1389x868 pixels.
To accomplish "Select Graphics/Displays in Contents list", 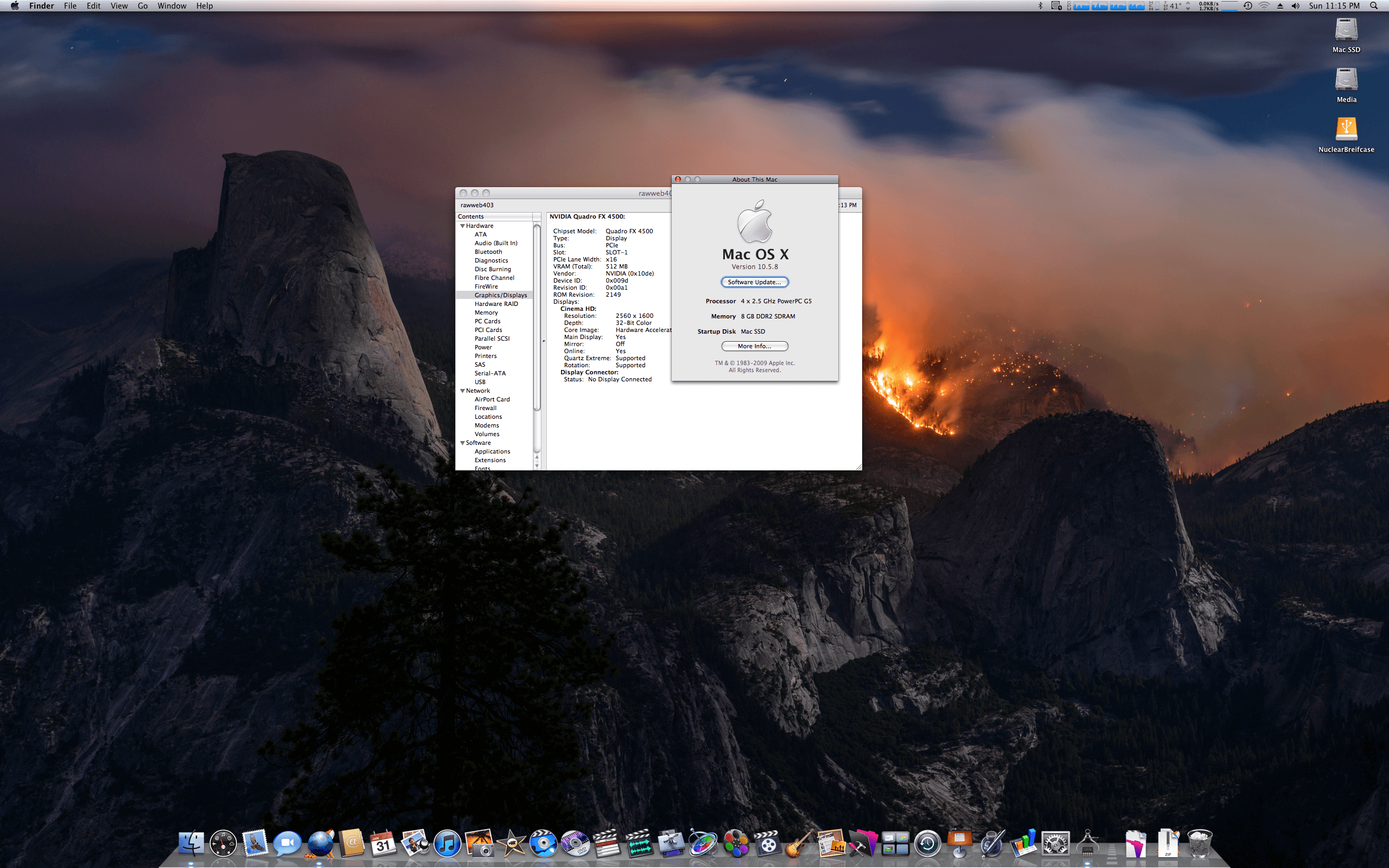I will pyautogui.click(x=500, y=295).
